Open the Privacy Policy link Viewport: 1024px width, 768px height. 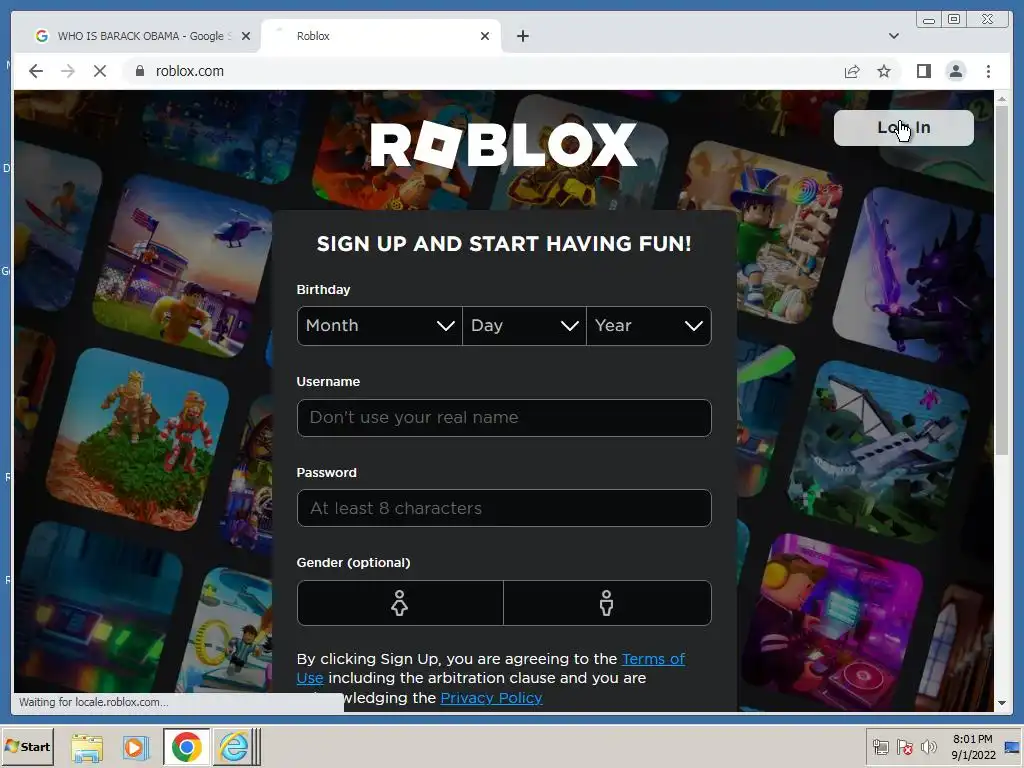pos(491,698)
